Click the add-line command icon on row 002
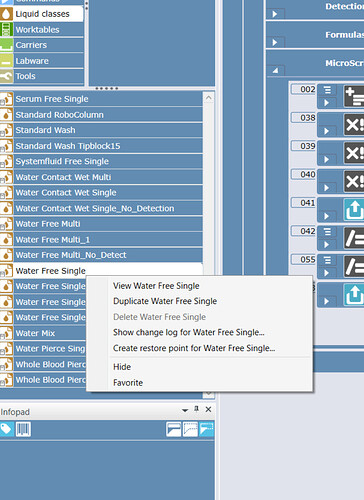364x500 pixels. [x=354, y=96]
